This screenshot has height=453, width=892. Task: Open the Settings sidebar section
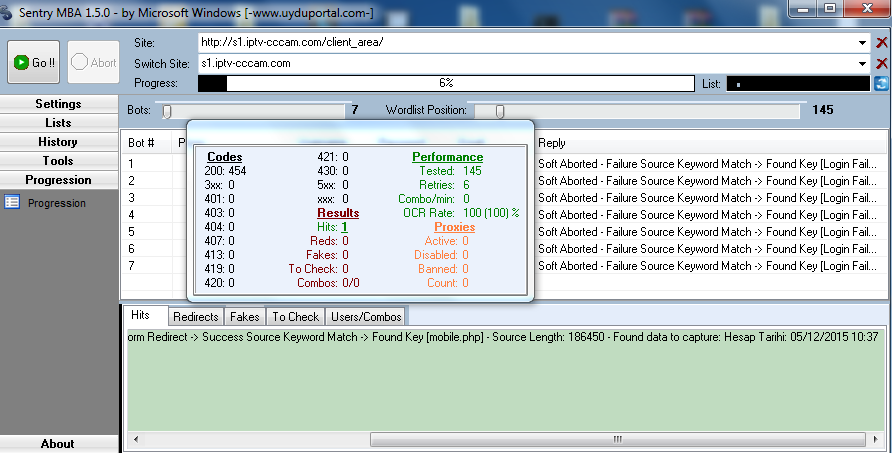[x=58, y=104]
